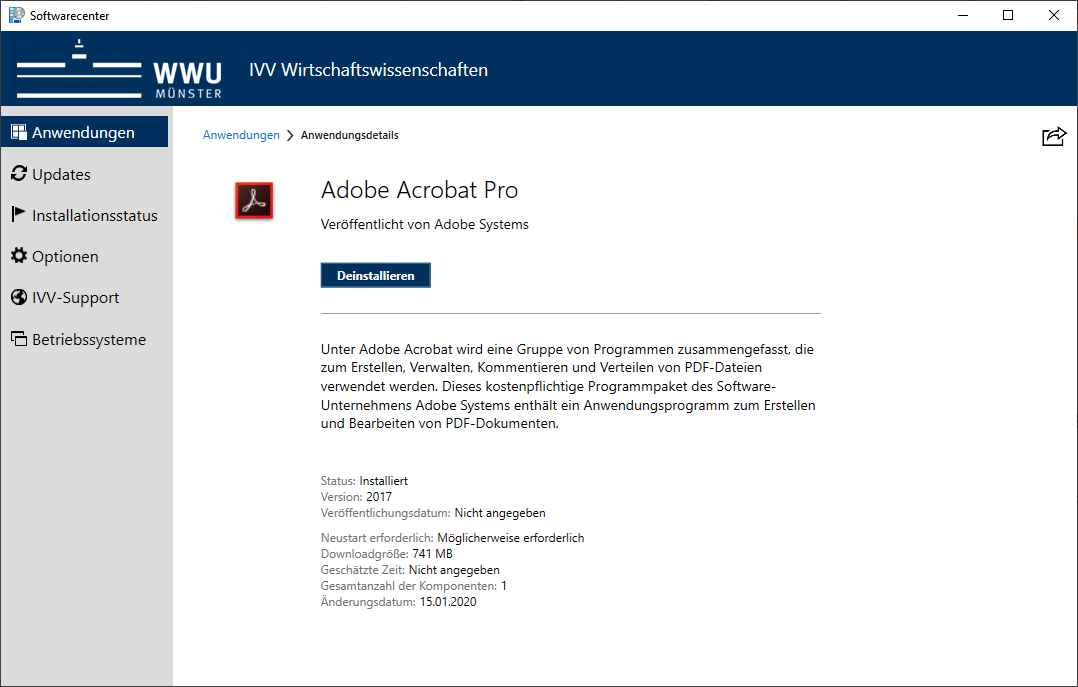
Task: Click the Adobe Acrobat description paragraph
Action: pos(569,386)
